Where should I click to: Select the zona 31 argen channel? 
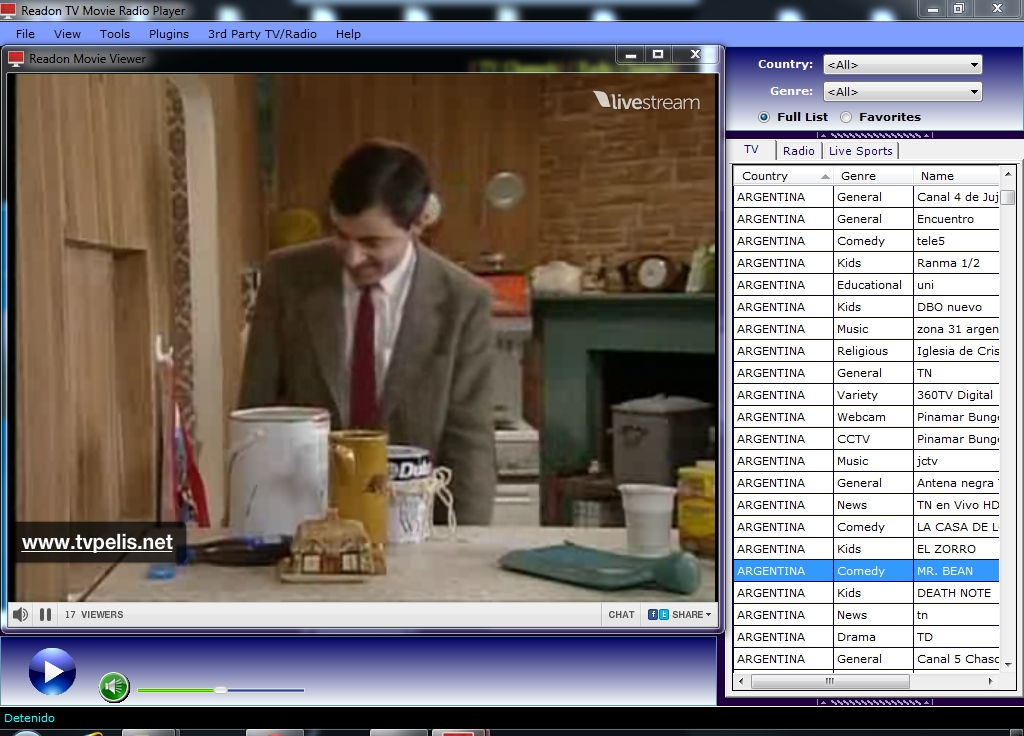click(866, 329)
